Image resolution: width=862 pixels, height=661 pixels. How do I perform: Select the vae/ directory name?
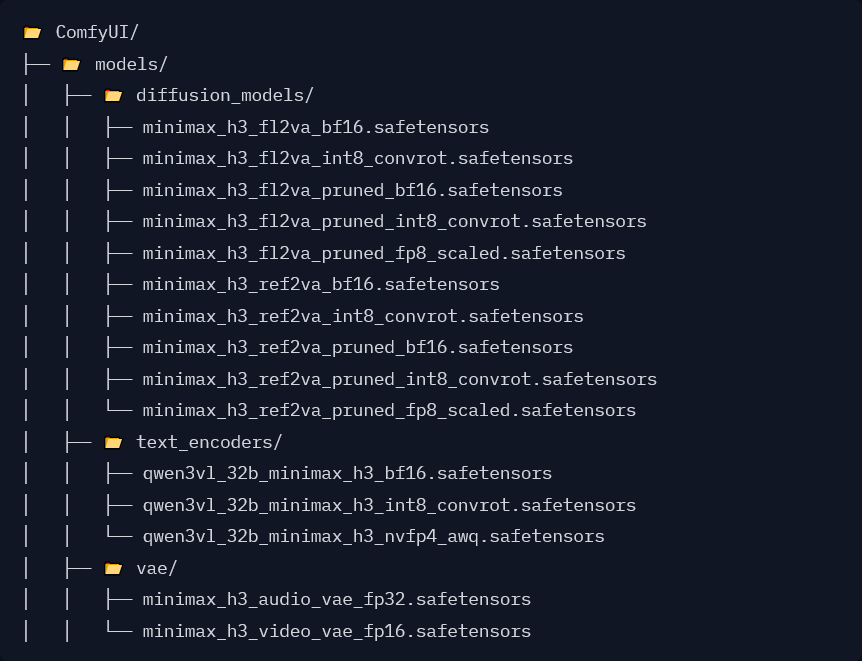[x=157, y=568]
